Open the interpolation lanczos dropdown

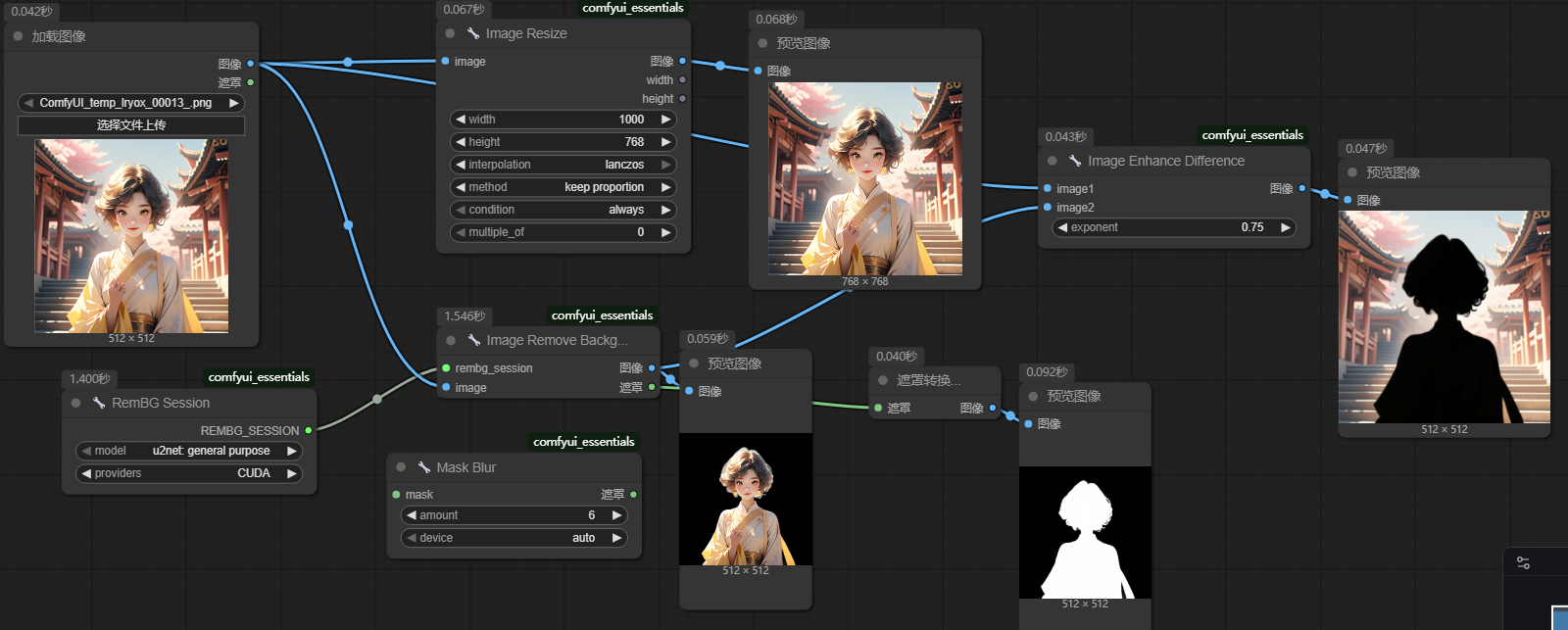pos(563,165)
